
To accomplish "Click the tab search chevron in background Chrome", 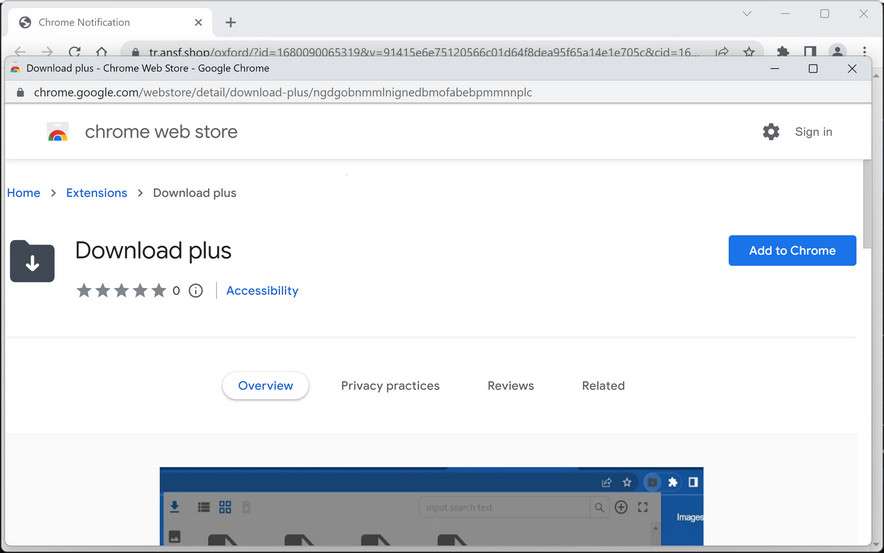I will point(747,13).
